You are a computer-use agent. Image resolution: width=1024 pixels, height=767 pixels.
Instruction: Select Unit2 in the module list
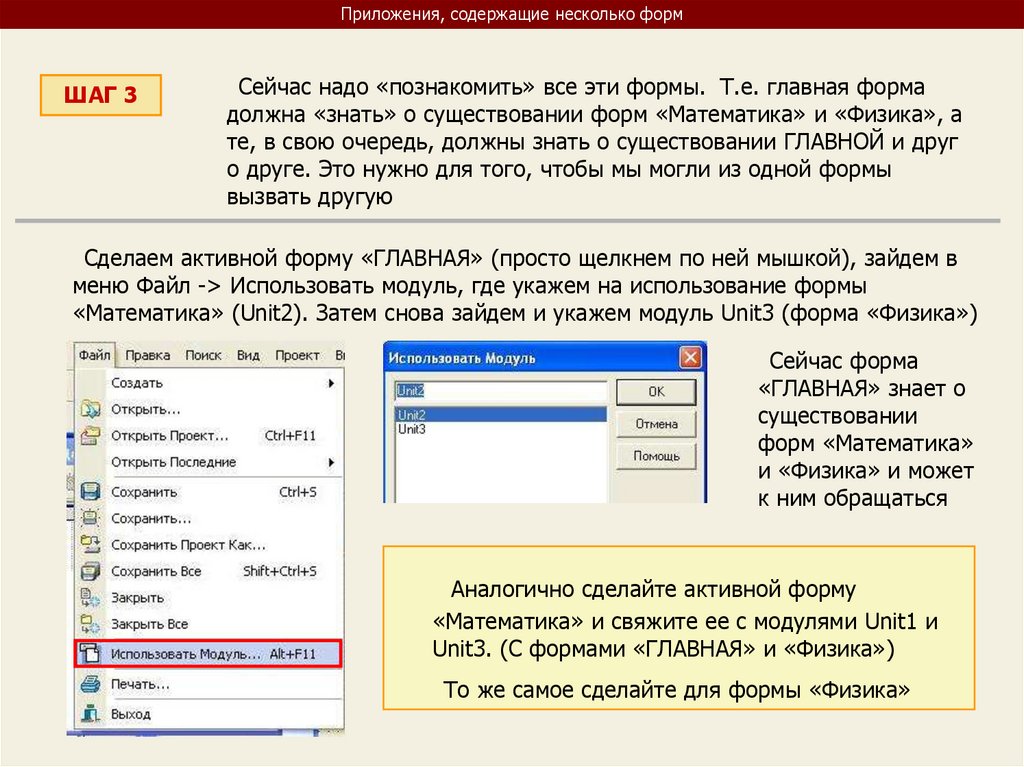[501, 414]
